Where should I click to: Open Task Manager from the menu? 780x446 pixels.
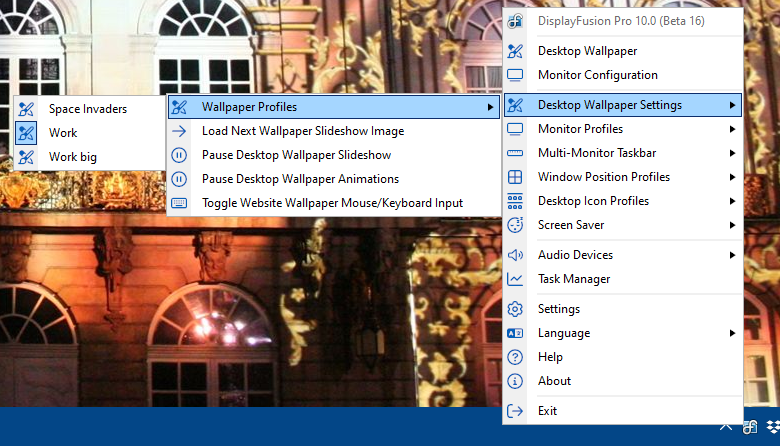(623, 279)
